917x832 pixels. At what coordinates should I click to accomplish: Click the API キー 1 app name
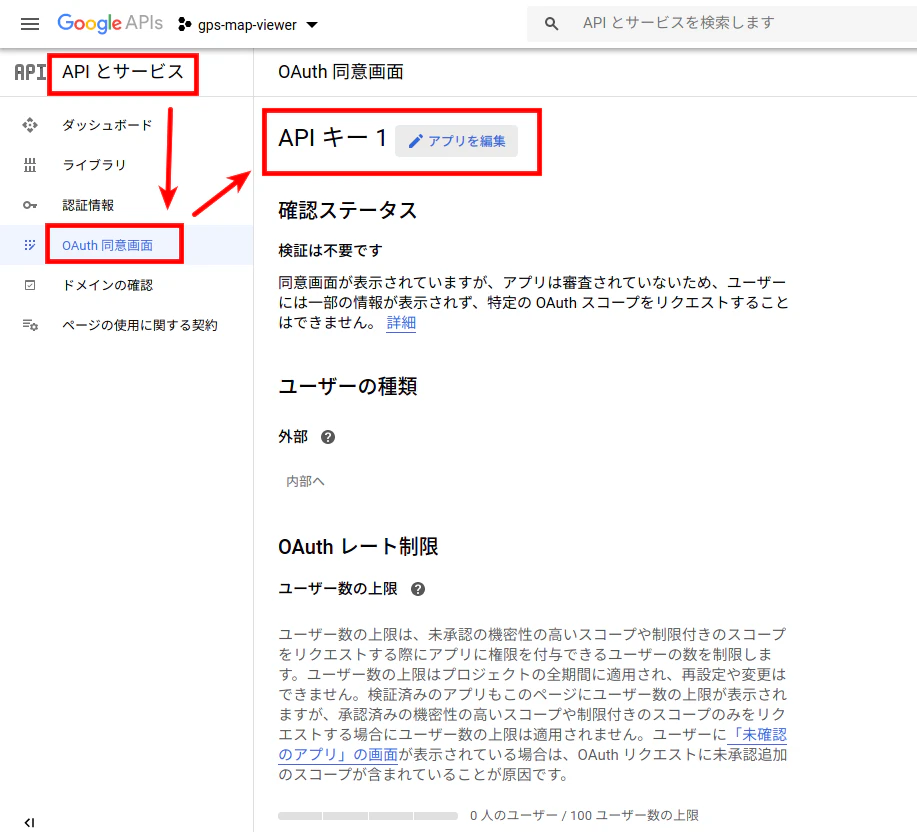point(332,139)
